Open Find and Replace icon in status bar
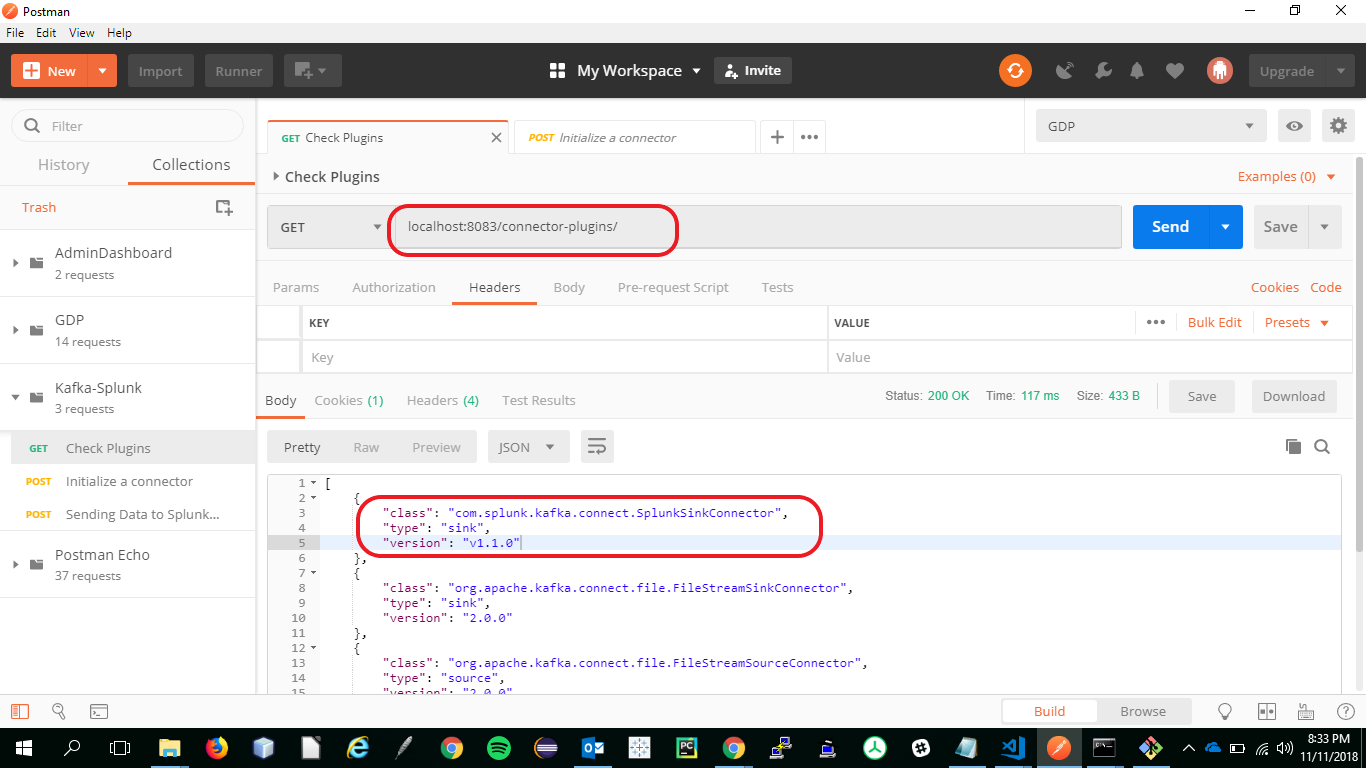The width and height of the screenshot is (1366, 768). (58, 711)
